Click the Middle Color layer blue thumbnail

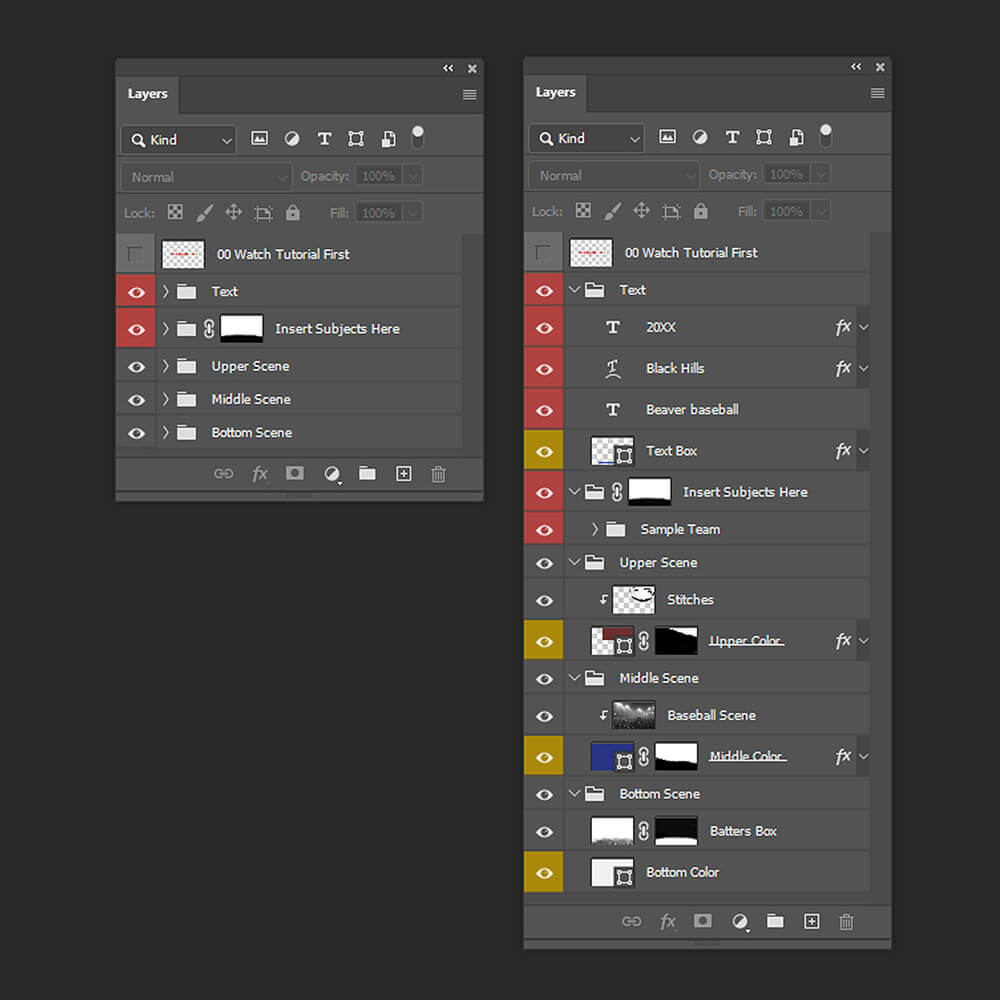click(x=609, y=755)
